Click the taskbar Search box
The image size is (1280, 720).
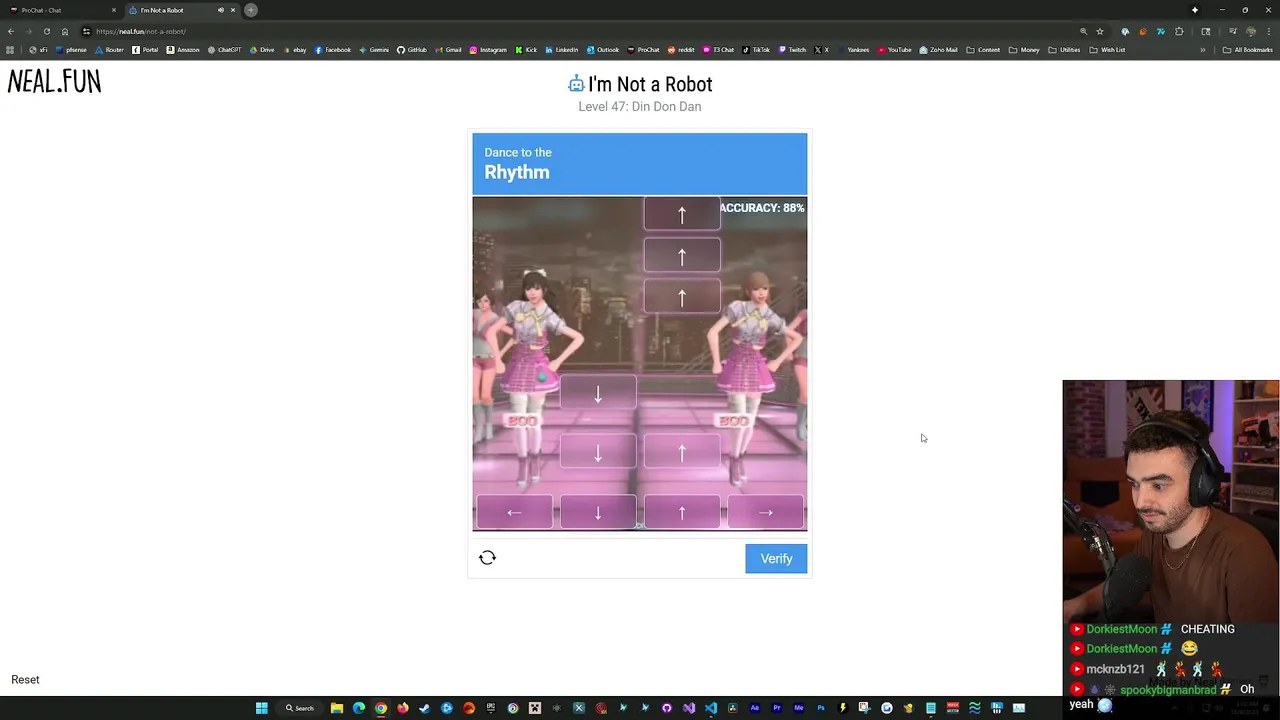300,708
